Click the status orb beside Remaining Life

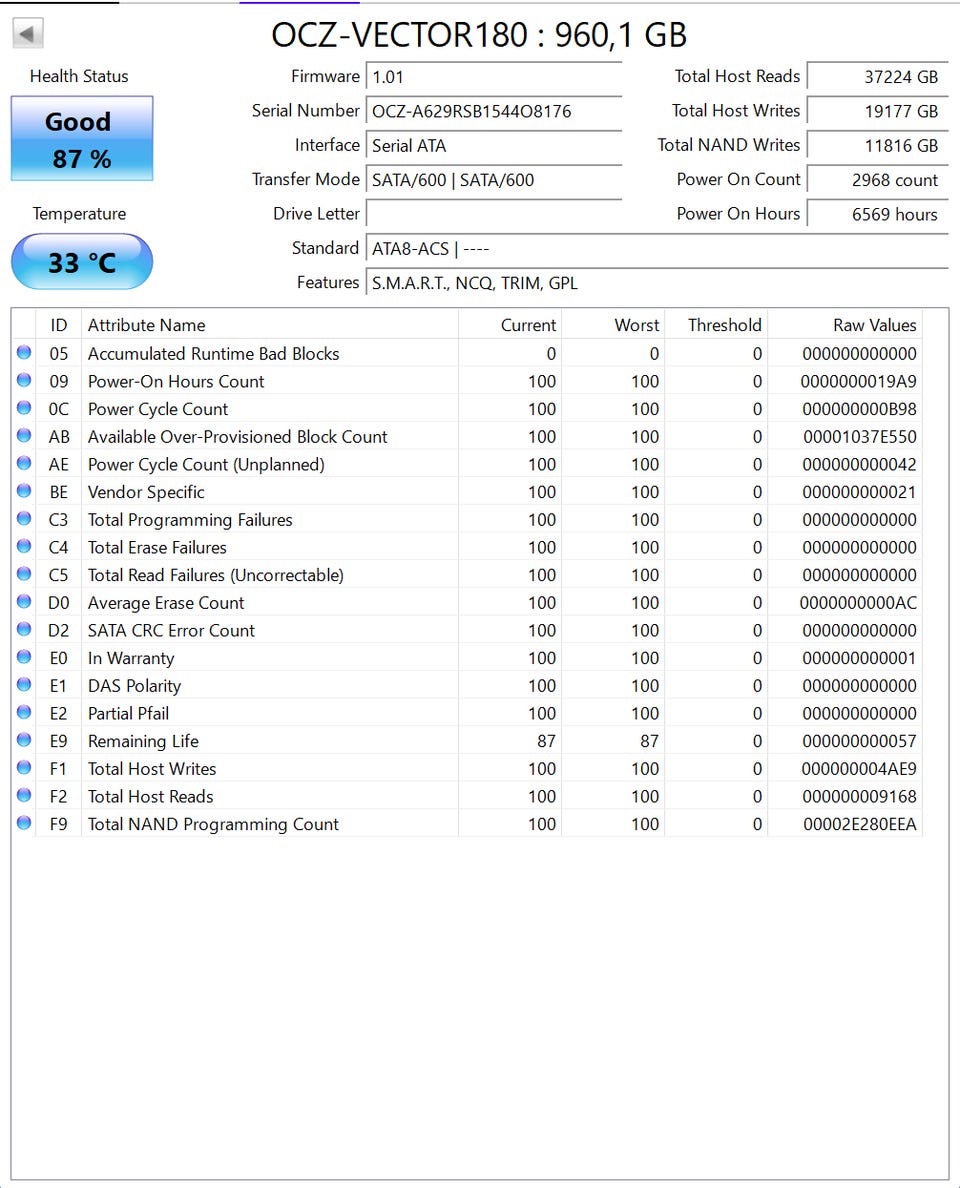point(24,739)
